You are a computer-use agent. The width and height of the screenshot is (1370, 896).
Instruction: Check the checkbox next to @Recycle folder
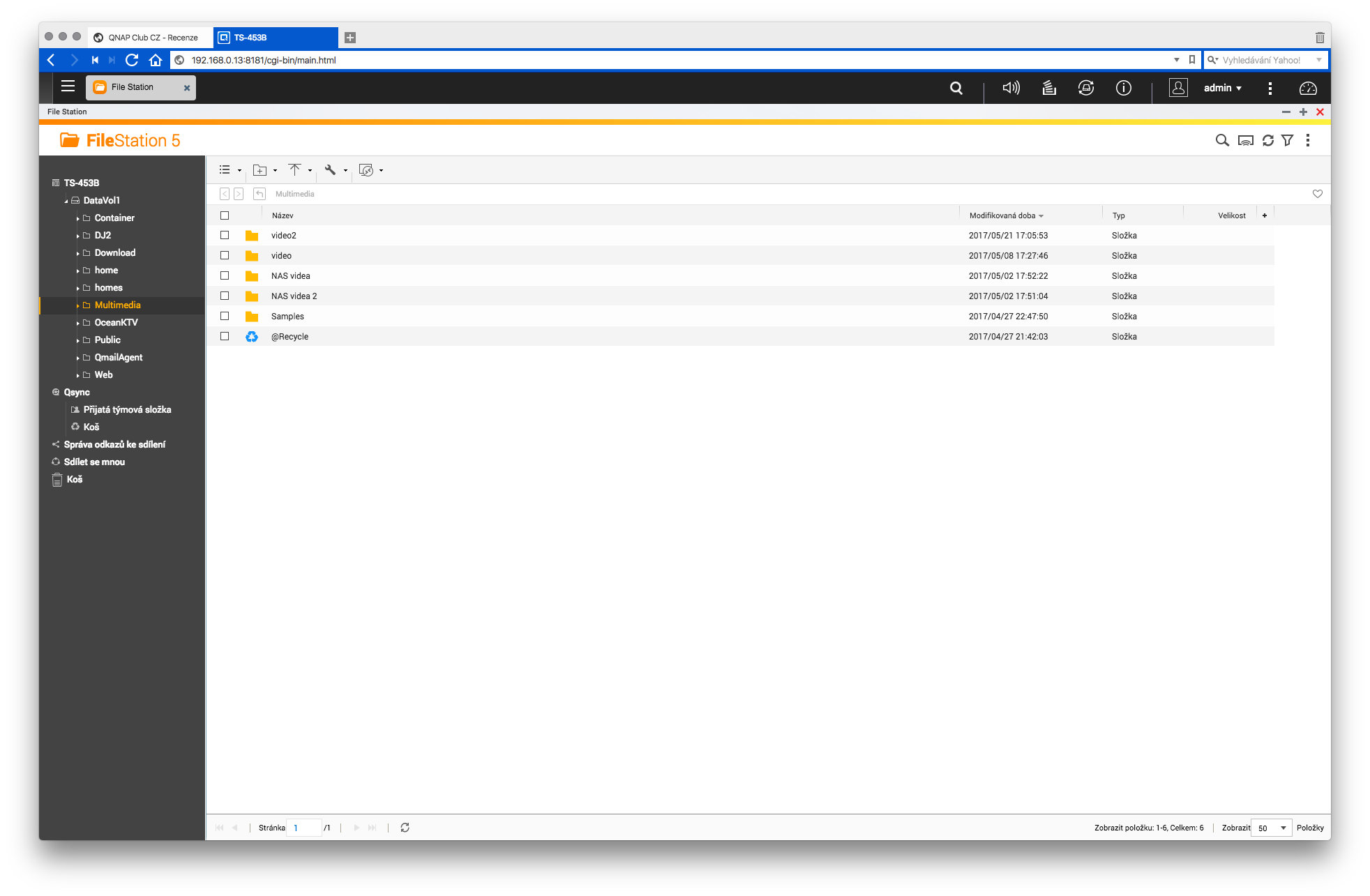224,336
